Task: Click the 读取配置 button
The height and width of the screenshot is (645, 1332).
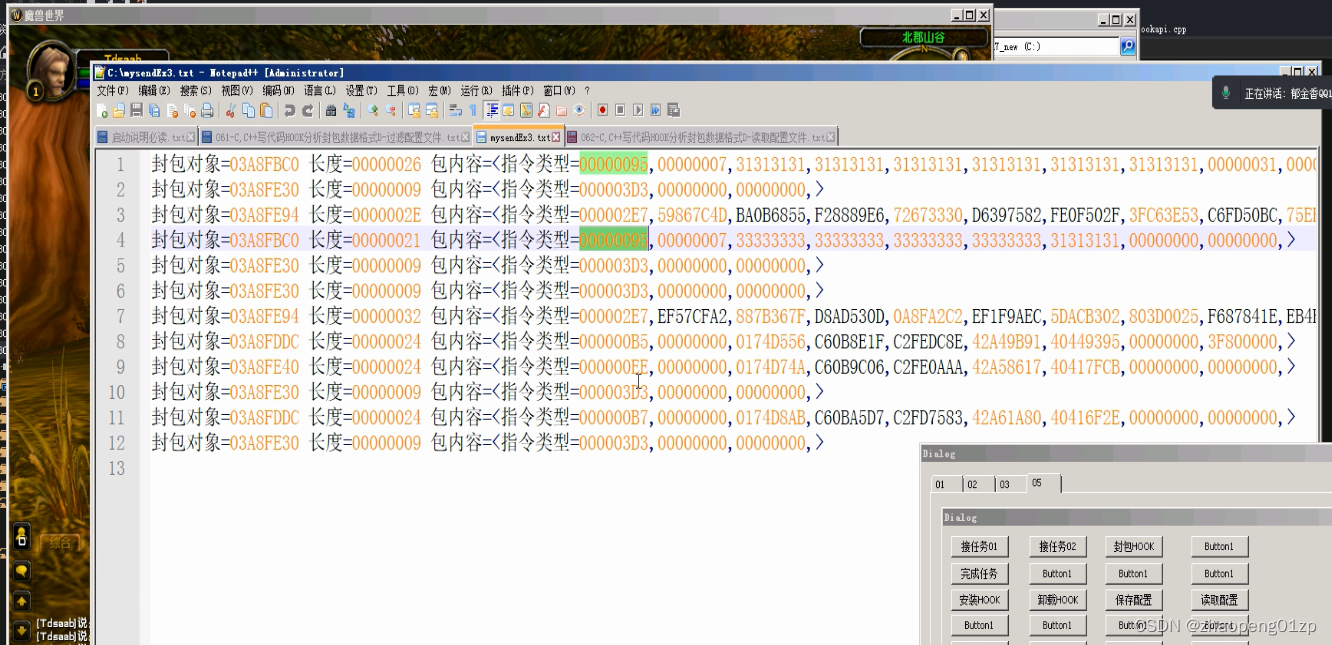Action: coord(1219,600)
